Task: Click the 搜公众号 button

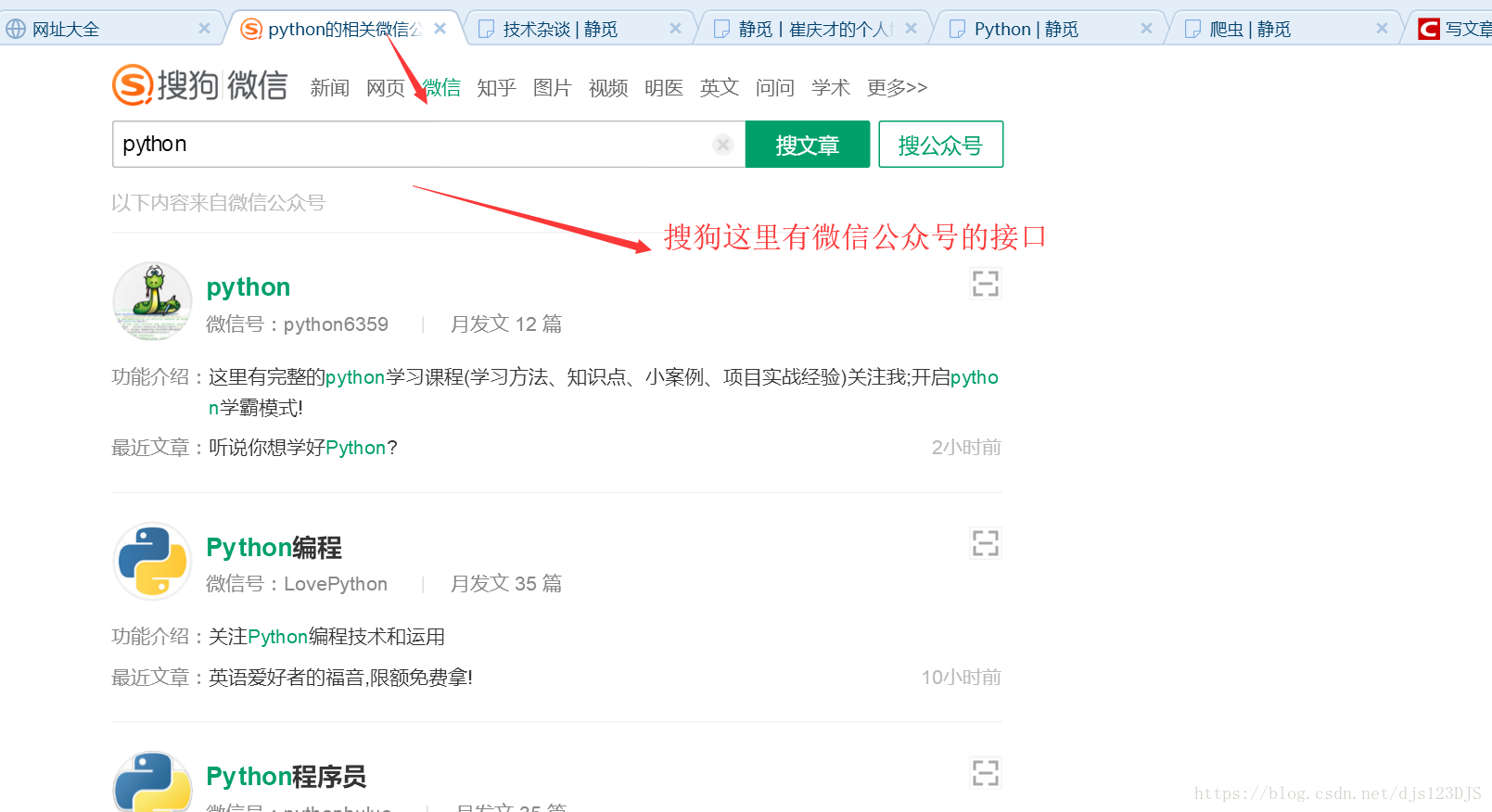Action: pyautogui.click(x=940, y=145)
